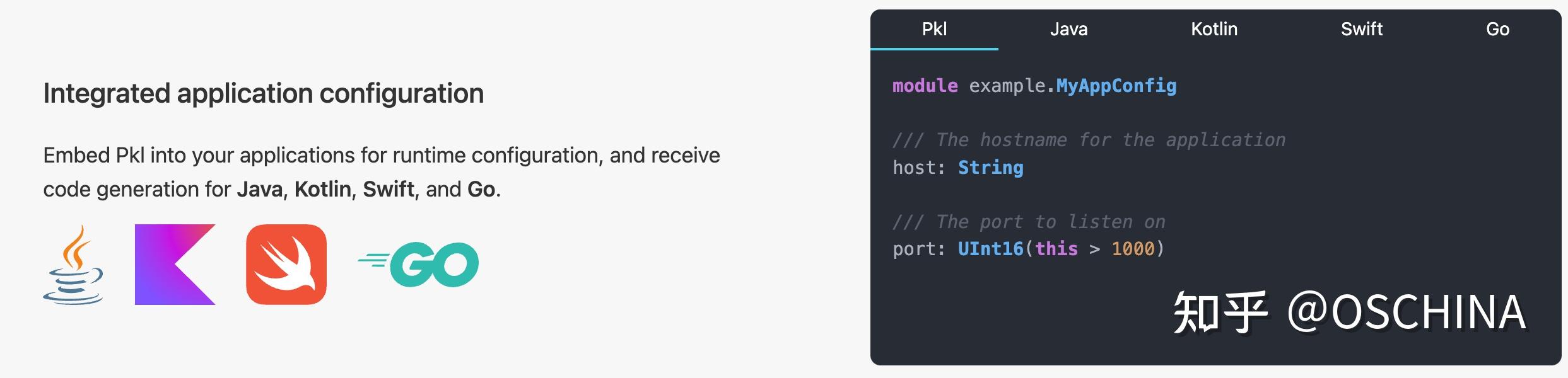Click the orange Swift bird logo
1568x378 pixels.
pyautogui.click(x=286, y=265)
